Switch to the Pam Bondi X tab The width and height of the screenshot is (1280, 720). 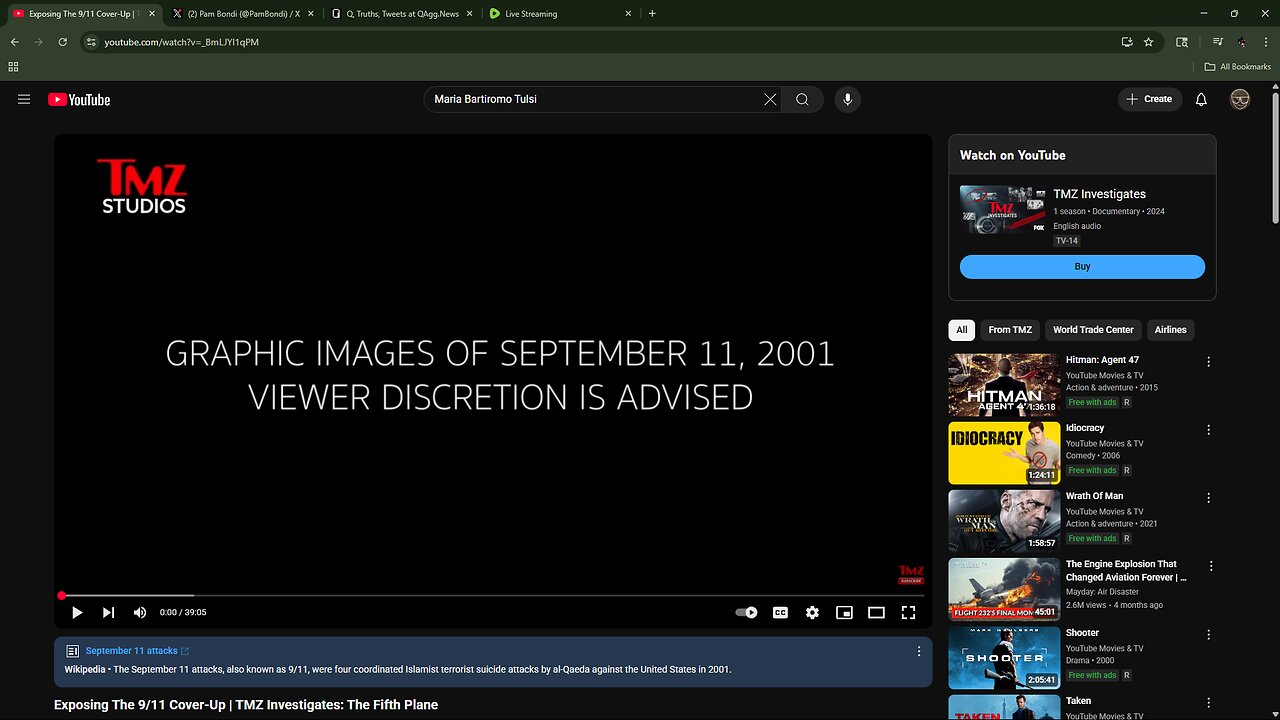point(243,14)
